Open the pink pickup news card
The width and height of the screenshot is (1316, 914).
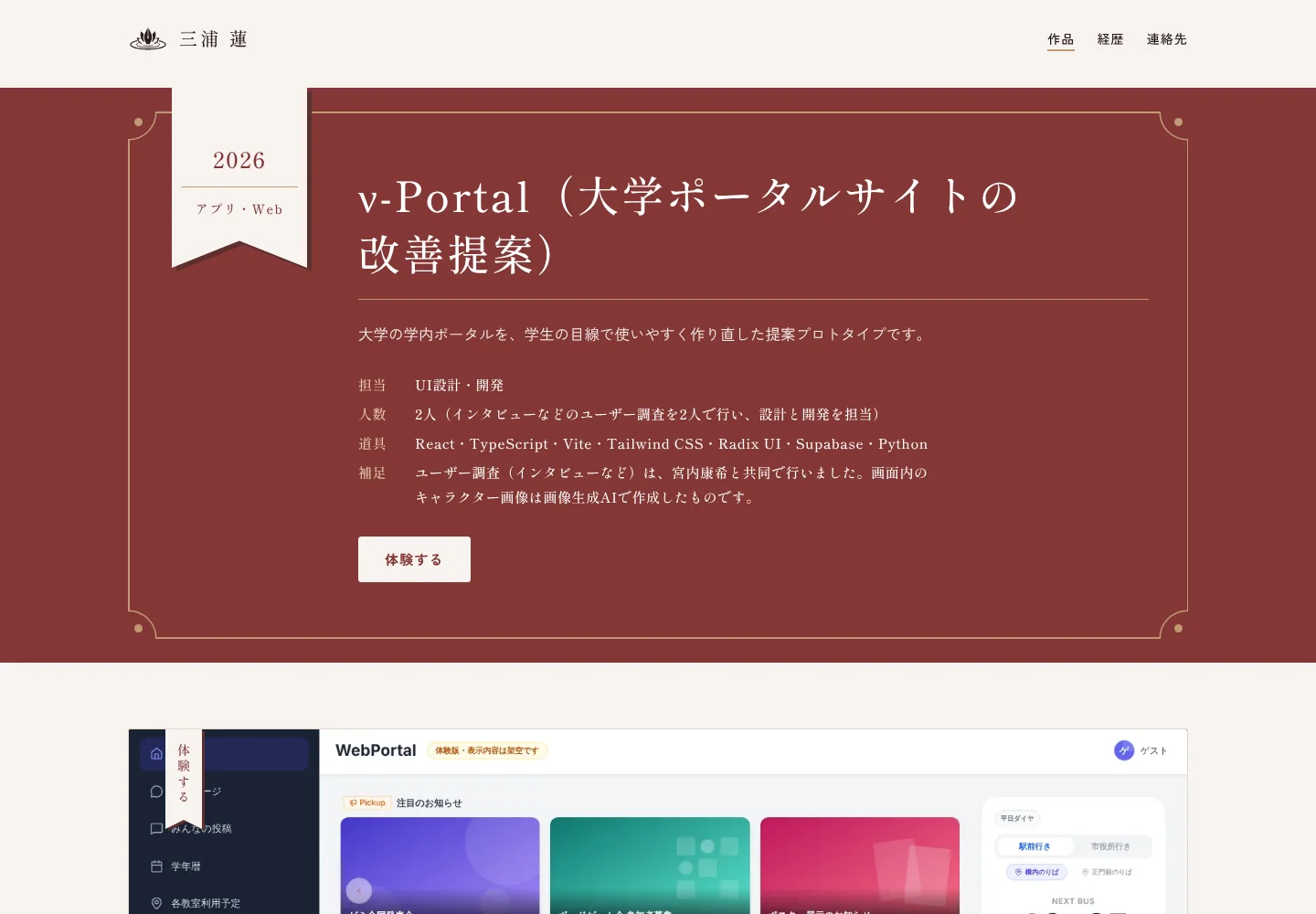click(860, 866)
